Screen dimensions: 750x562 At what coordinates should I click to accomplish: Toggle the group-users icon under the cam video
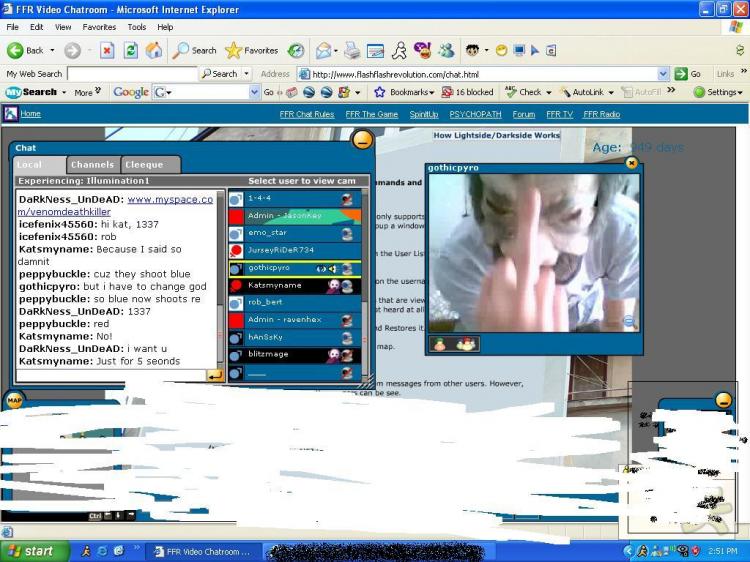tap(465, 344)
